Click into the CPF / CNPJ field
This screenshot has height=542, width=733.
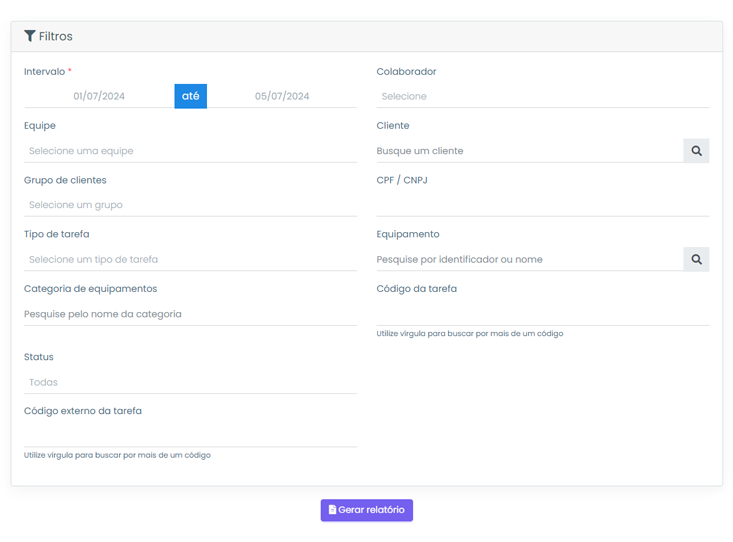coord(542,205)
